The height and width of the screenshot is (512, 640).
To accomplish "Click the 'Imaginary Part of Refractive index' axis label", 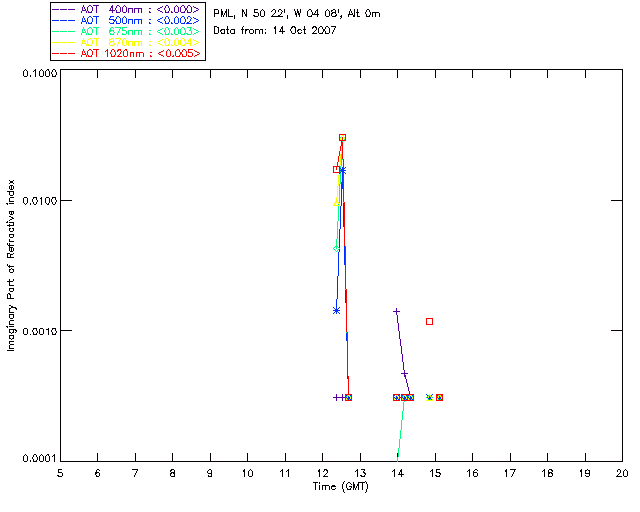I will click(11, 265).
